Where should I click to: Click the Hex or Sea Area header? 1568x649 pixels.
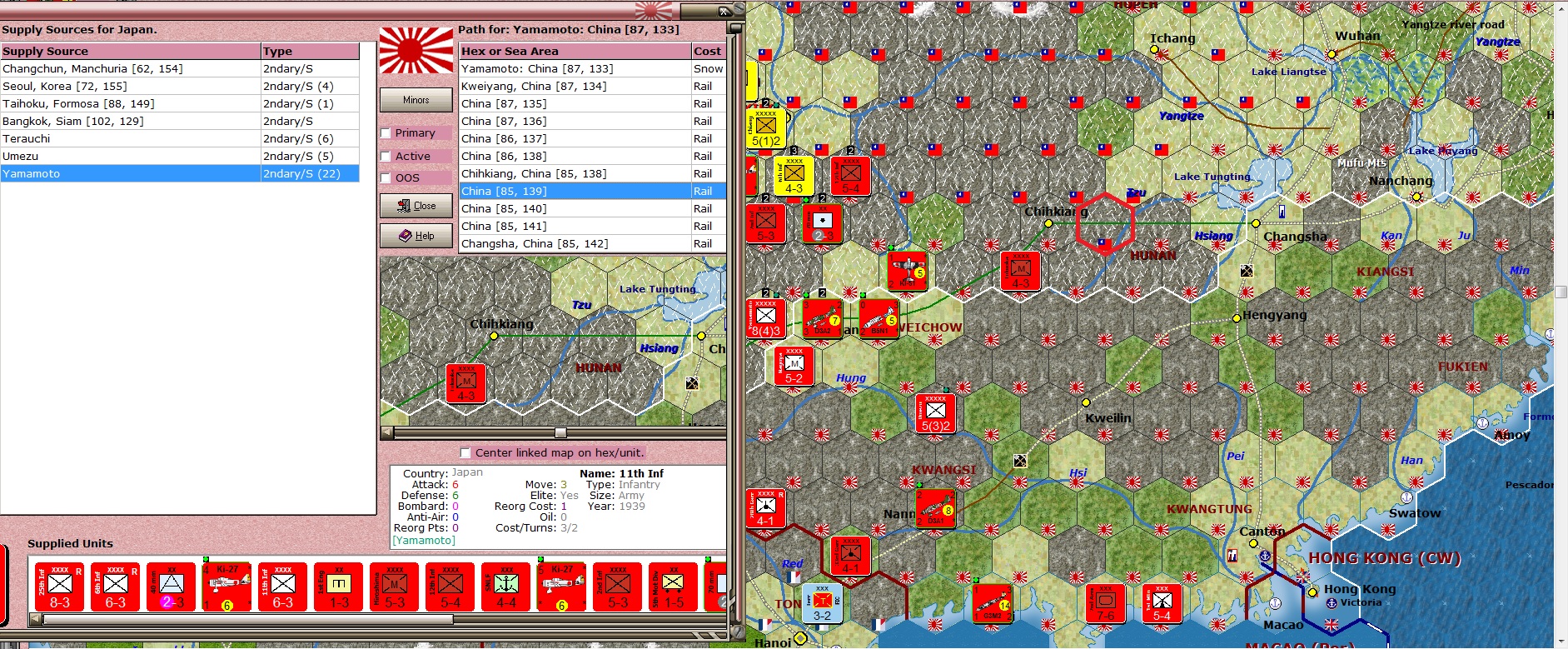(x=575, y=51)
